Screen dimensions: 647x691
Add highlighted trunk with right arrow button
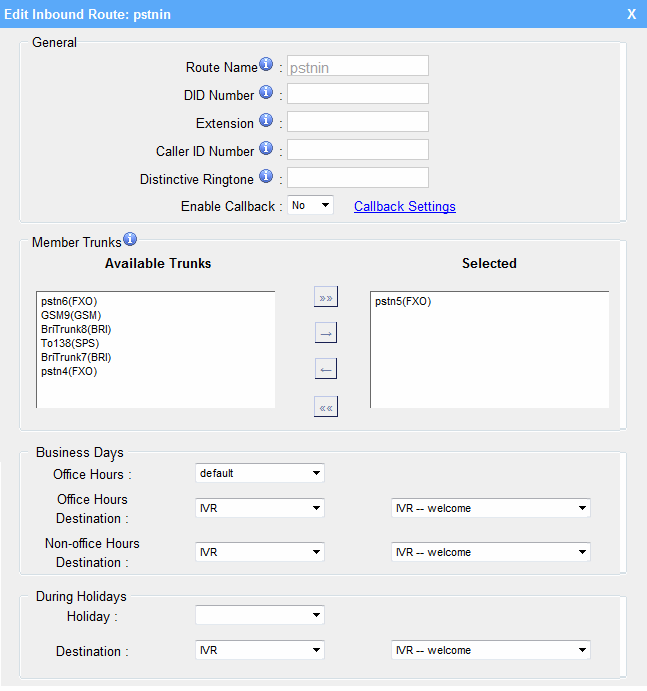[x=325, y=334]
